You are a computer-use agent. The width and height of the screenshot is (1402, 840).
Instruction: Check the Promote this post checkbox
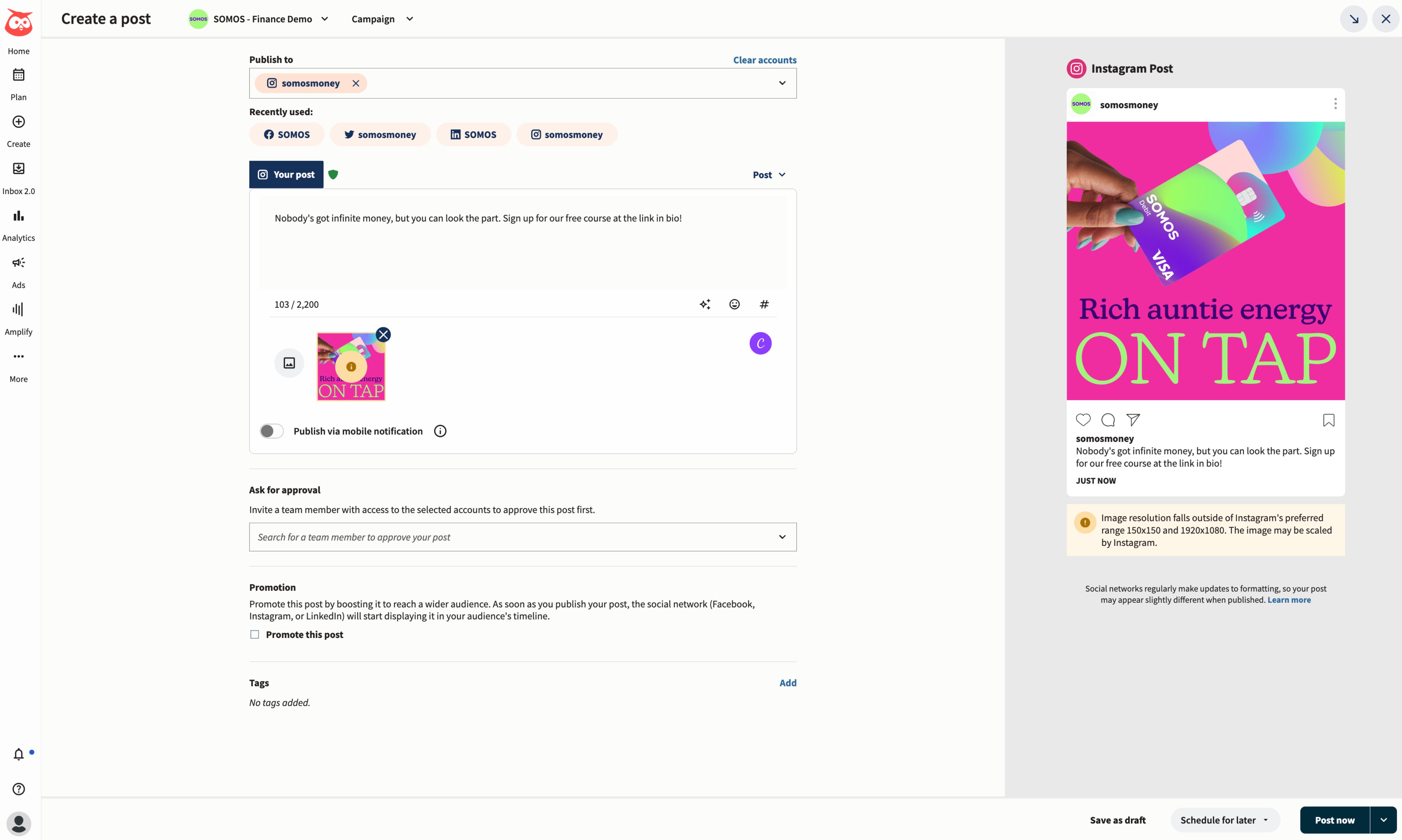coord(254,634)
